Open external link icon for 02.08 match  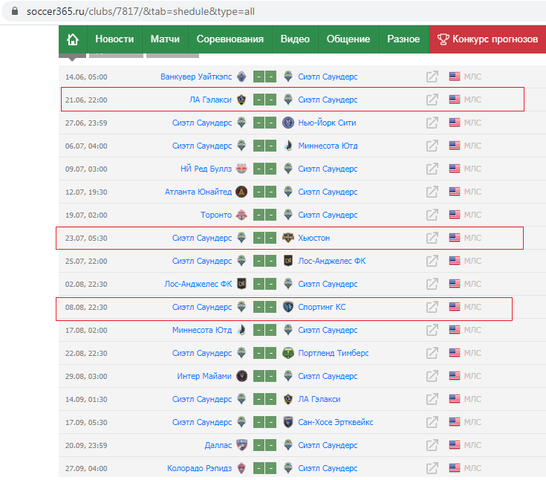tap(432, 284)
